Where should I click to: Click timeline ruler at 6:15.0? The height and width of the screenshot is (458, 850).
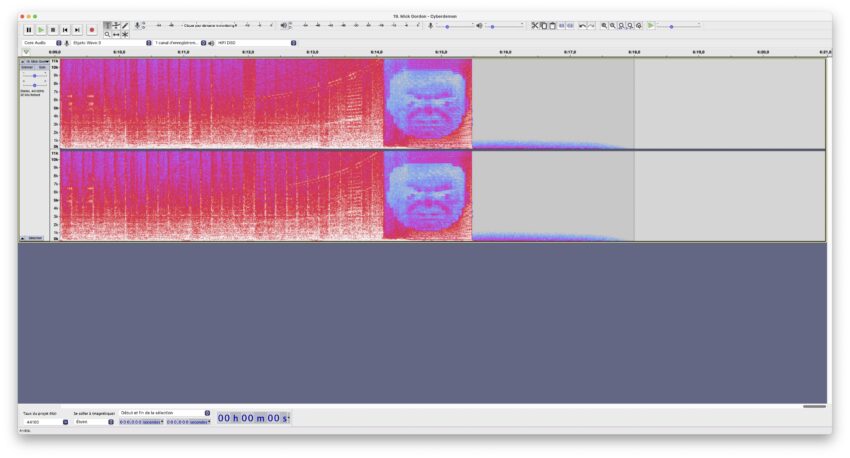coord(441,52)
